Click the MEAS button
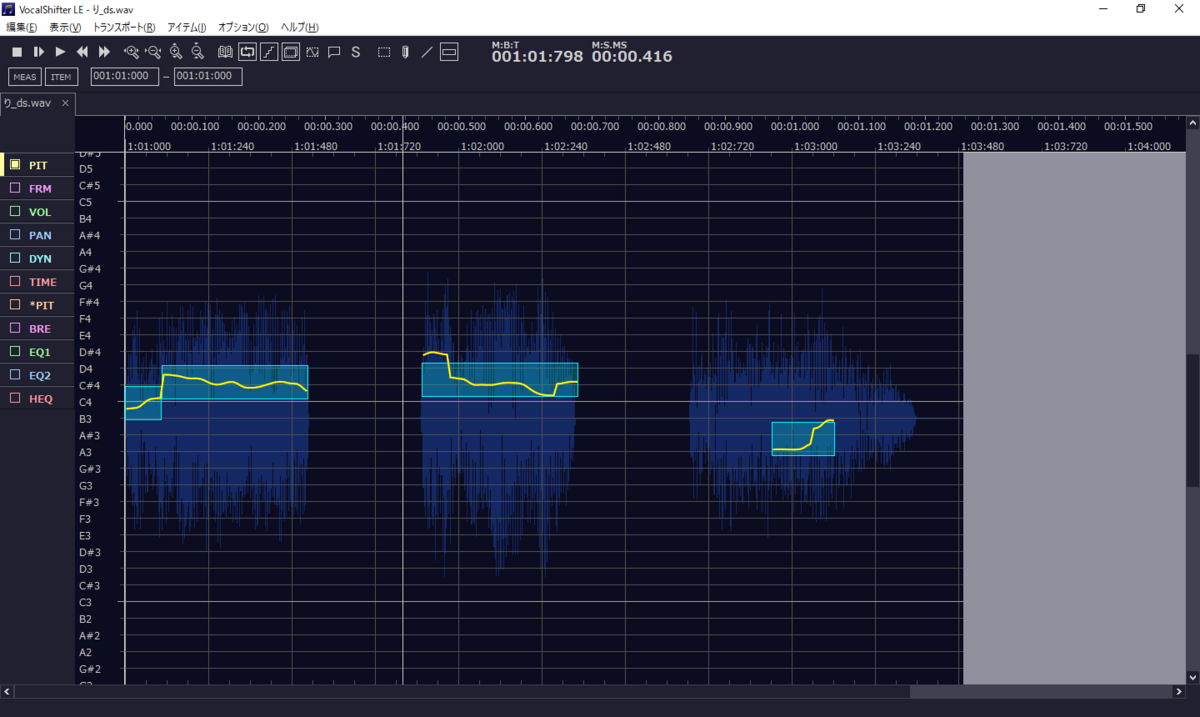The height and width of the screenshot is (717, 1200). pos(25,77)
